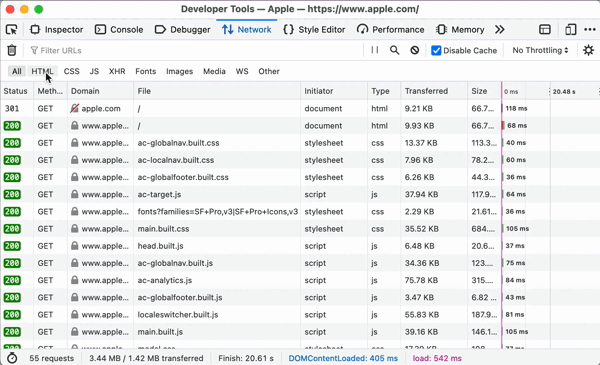Click the load: 542 ms status
The width and height of the screenshot is (600, 365).
(437, 358)
